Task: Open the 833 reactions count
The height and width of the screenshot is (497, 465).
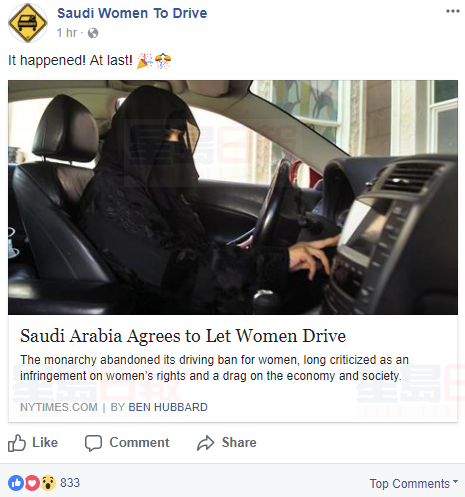Action: [x=70, y=483]
